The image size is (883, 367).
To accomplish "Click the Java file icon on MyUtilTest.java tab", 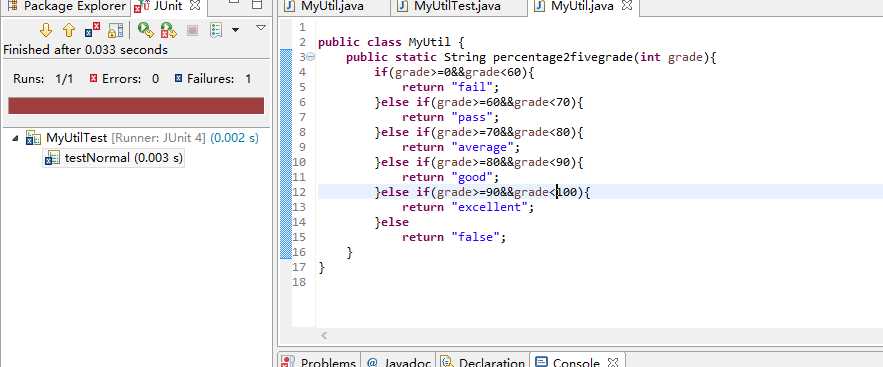I will [402, 7].
